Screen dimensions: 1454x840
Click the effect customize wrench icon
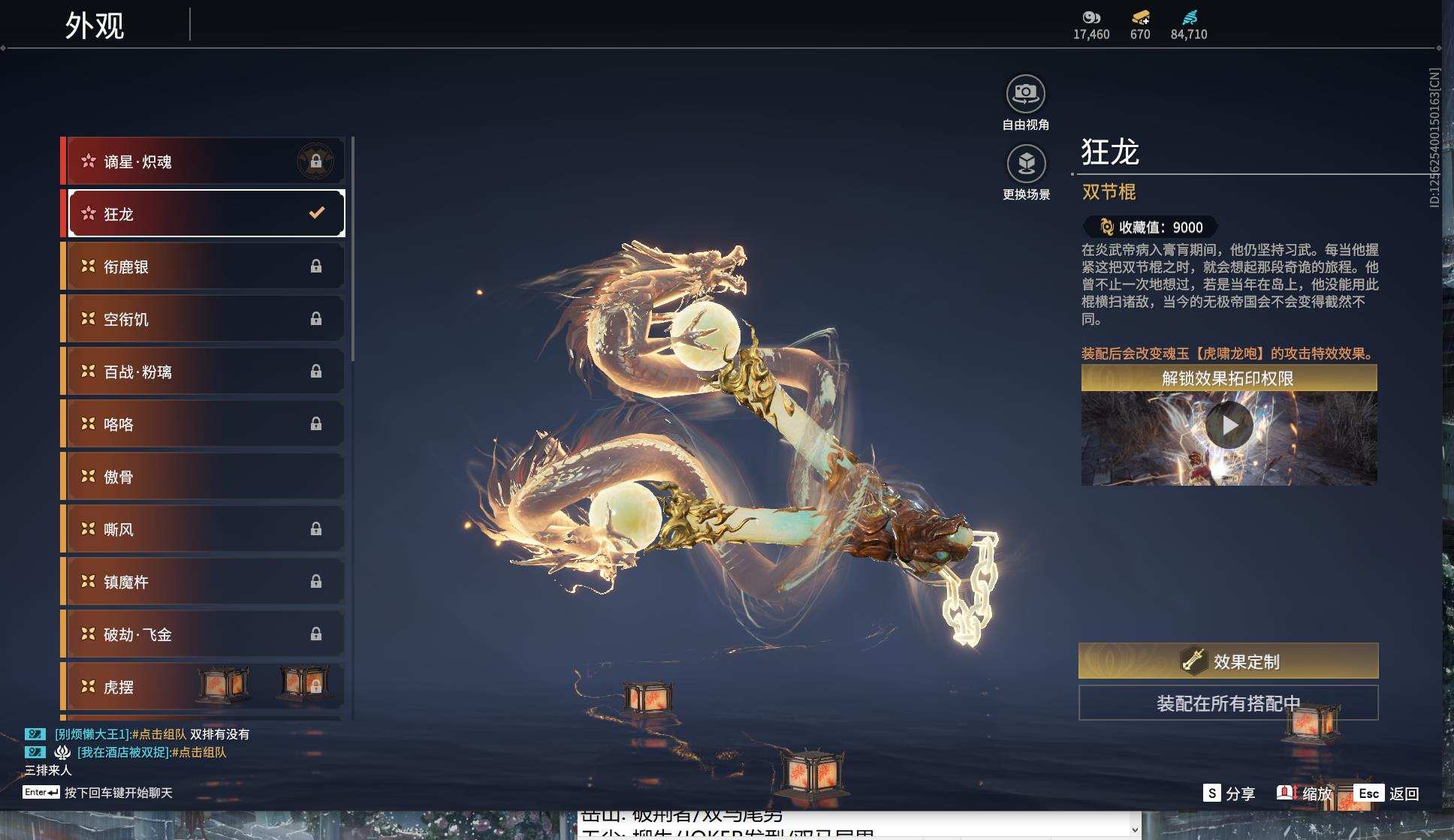point(1193,660)
